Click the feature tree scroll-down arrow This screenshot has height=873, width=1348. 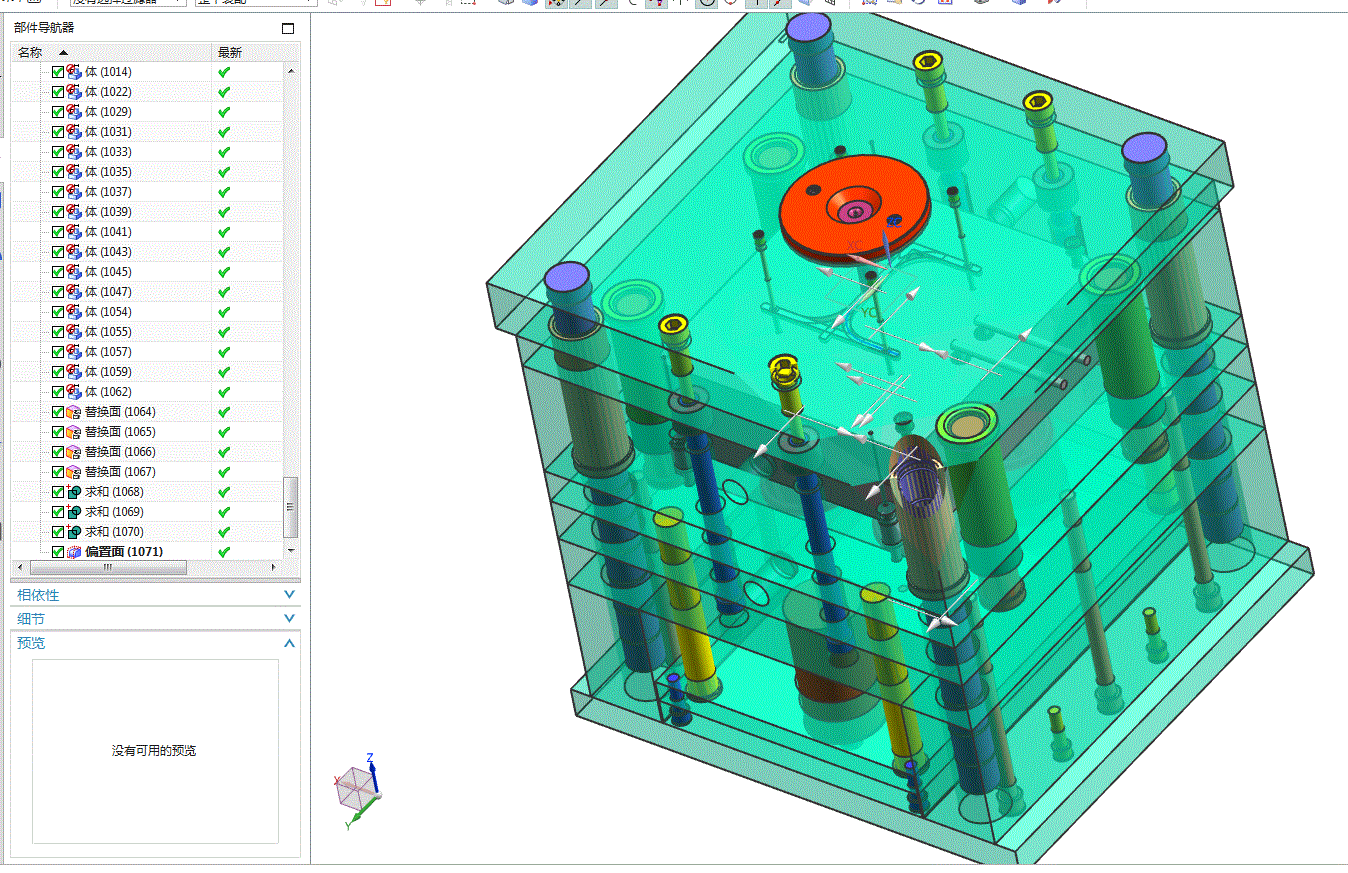tap(291, 551)
